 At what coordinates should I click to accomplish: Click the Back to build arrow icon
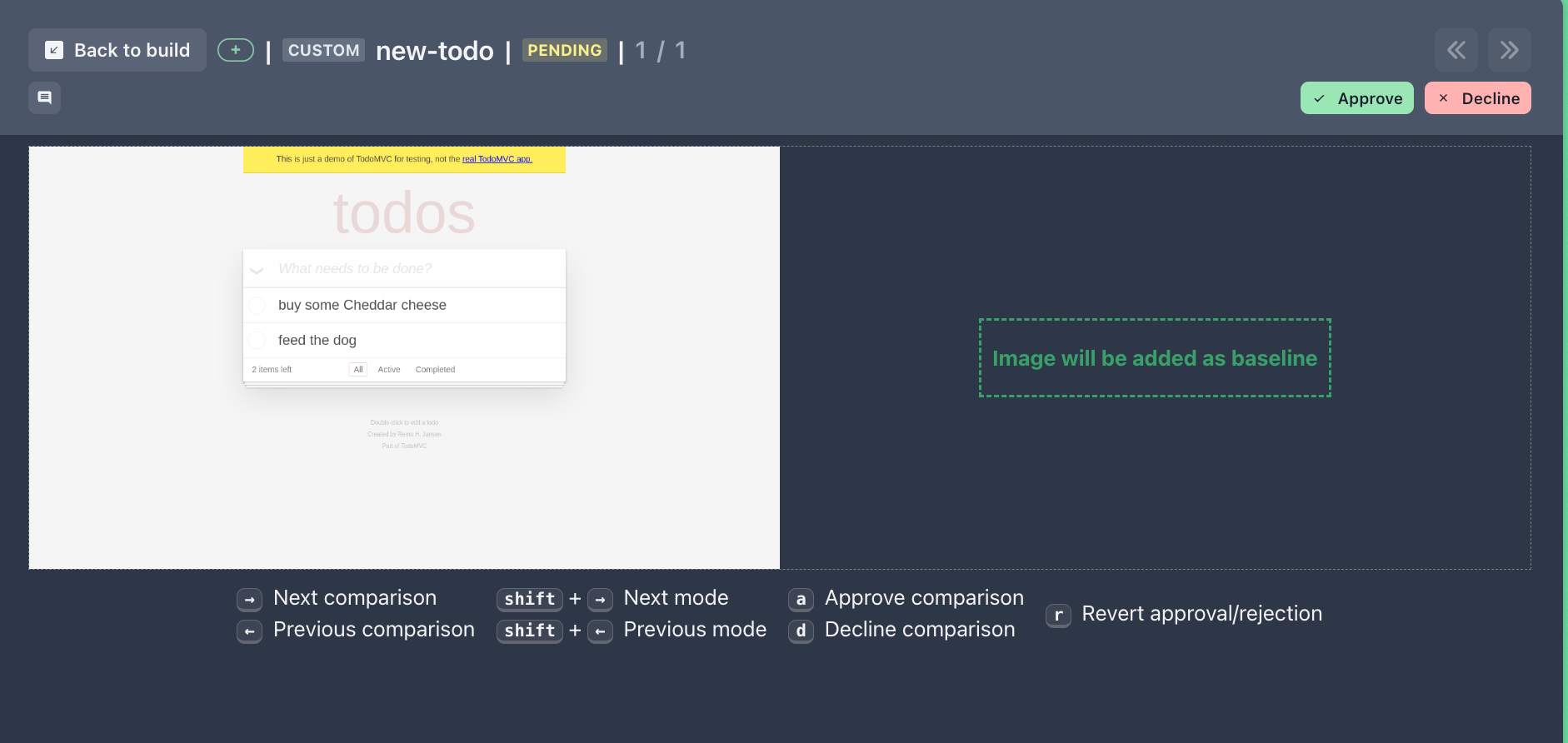tap(54, 50)
